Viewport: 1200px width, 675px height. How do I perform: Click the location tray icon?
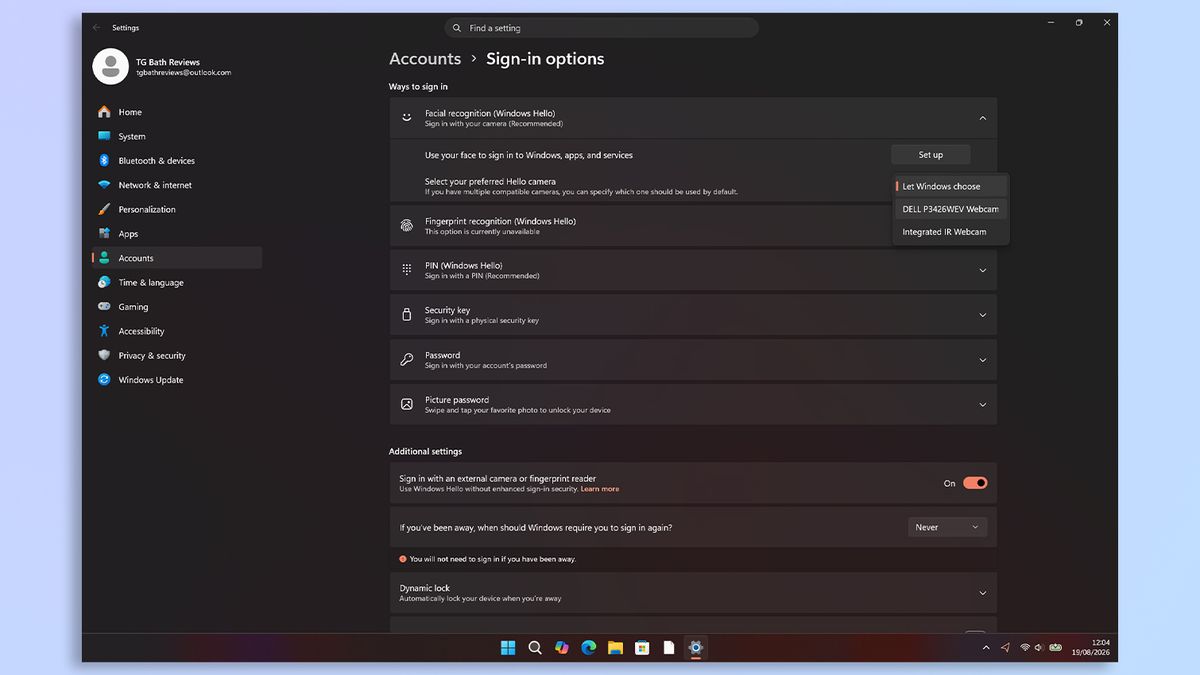[1005, 648]
